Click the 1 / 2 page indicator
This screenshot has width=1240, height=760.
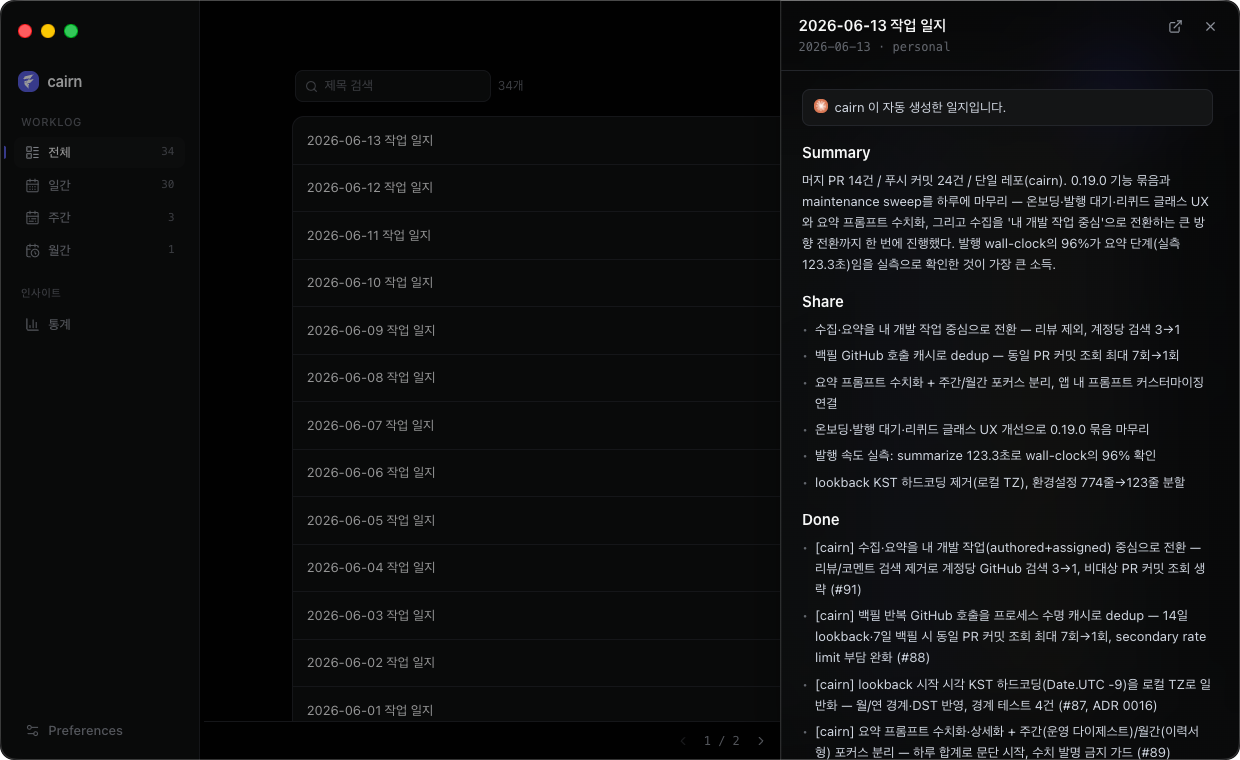tap(722, 741)
